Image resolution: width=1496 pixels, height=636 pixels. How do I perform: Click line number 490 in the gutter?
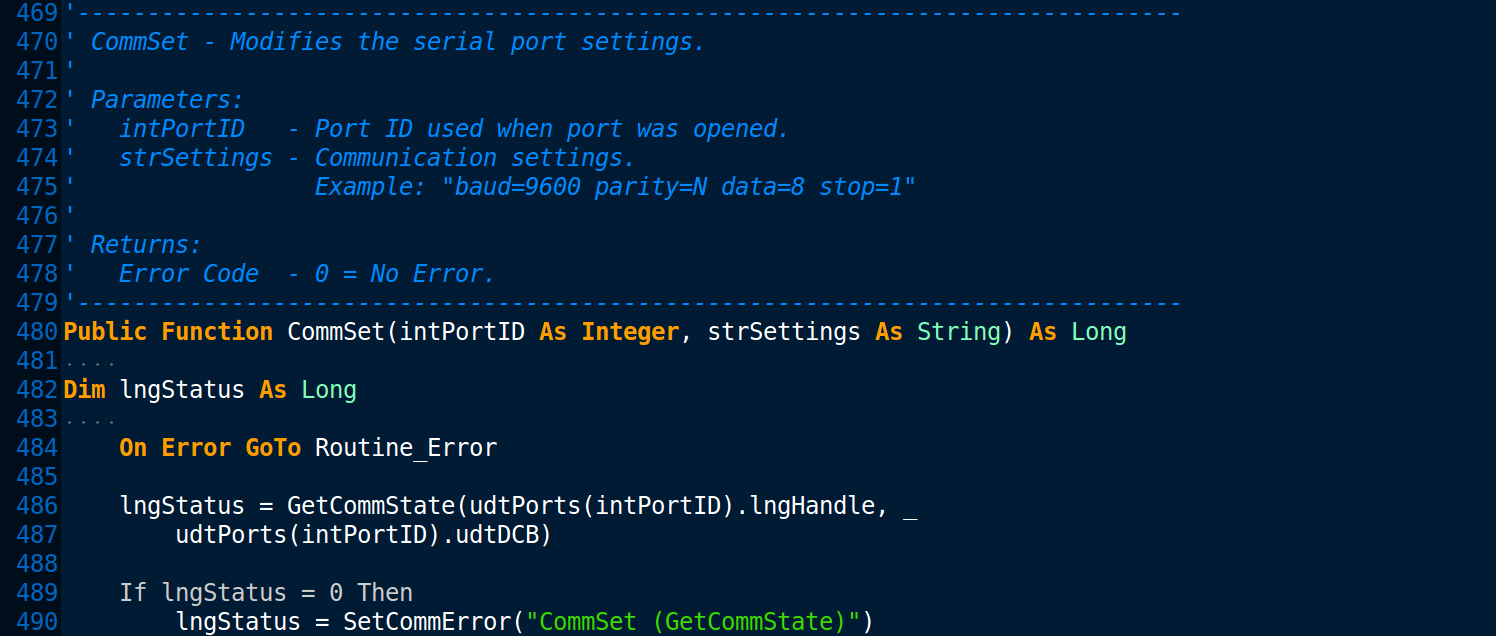click(38, 622)
